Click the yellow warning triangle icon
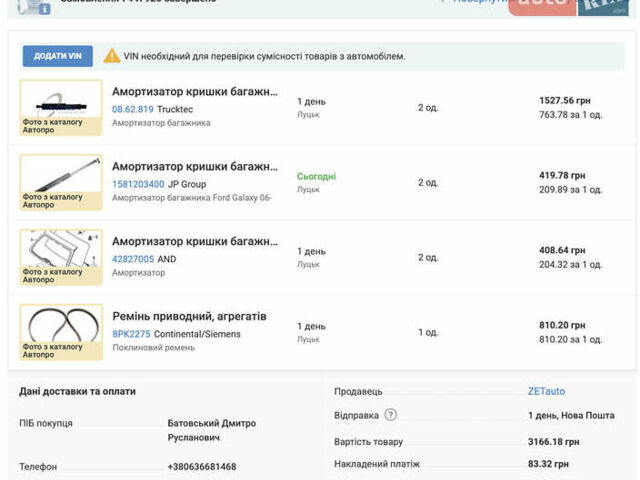This screenshot has height=480, width=640. coord(111,56)
